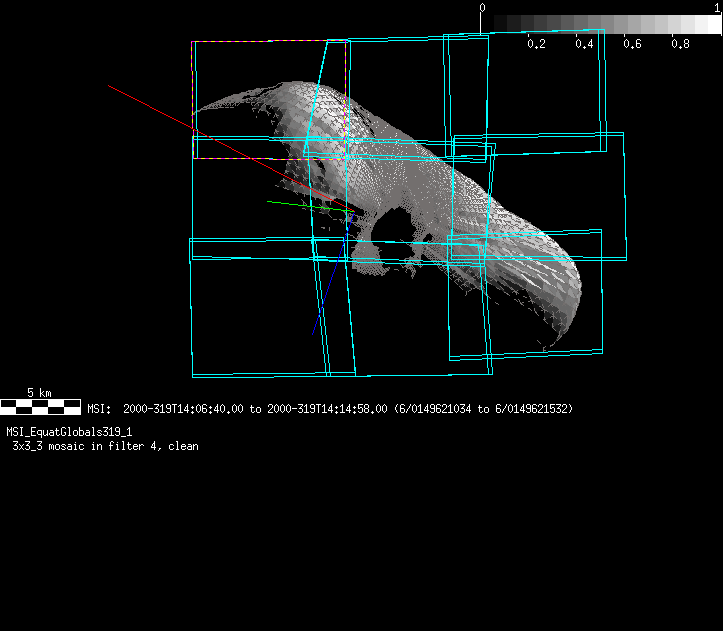The width and height of the screenshot is (723, 631).
Task: Click the "3x3_3 mosaic in filter 4, clean" text
Action: coord(105,446)
